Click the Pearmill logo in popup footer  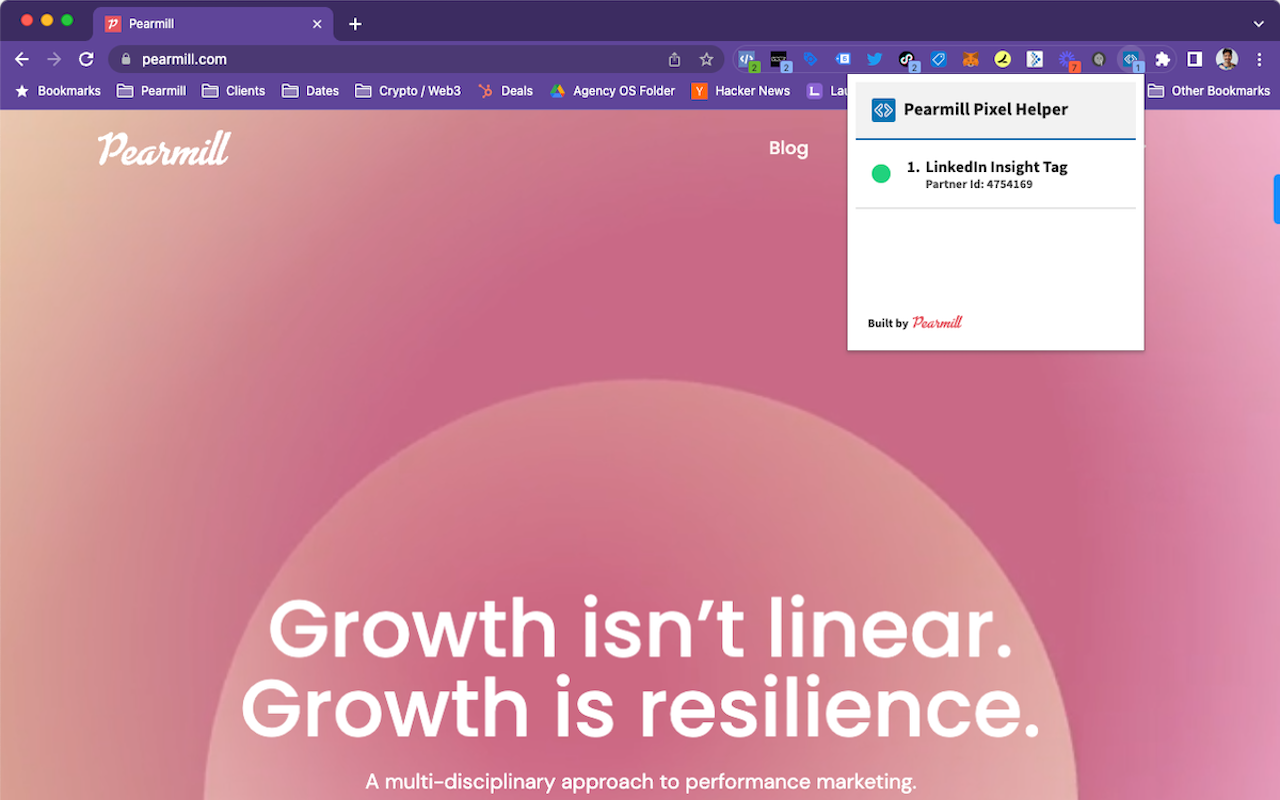click(x=937, y=322)
